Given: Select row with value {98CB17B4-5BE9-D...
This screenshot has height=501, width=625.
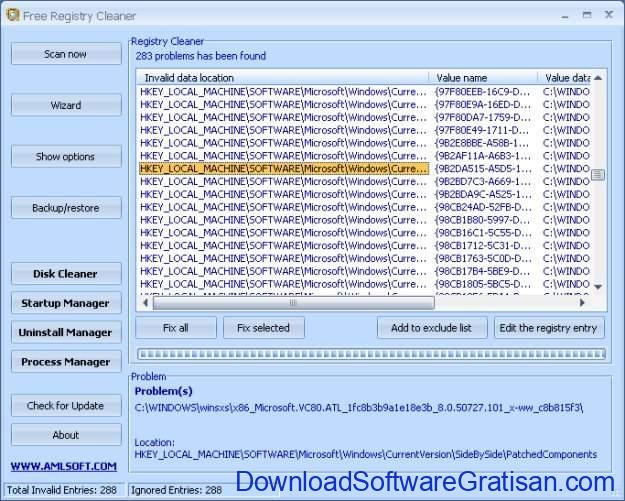Looking at the screenshot, I should coord(365,271).
